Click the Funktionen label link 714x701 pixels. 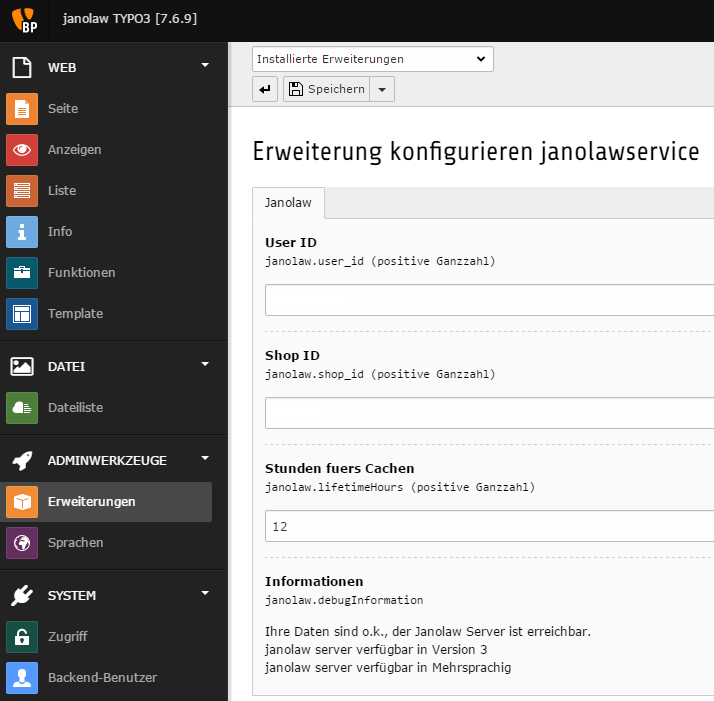82,273
